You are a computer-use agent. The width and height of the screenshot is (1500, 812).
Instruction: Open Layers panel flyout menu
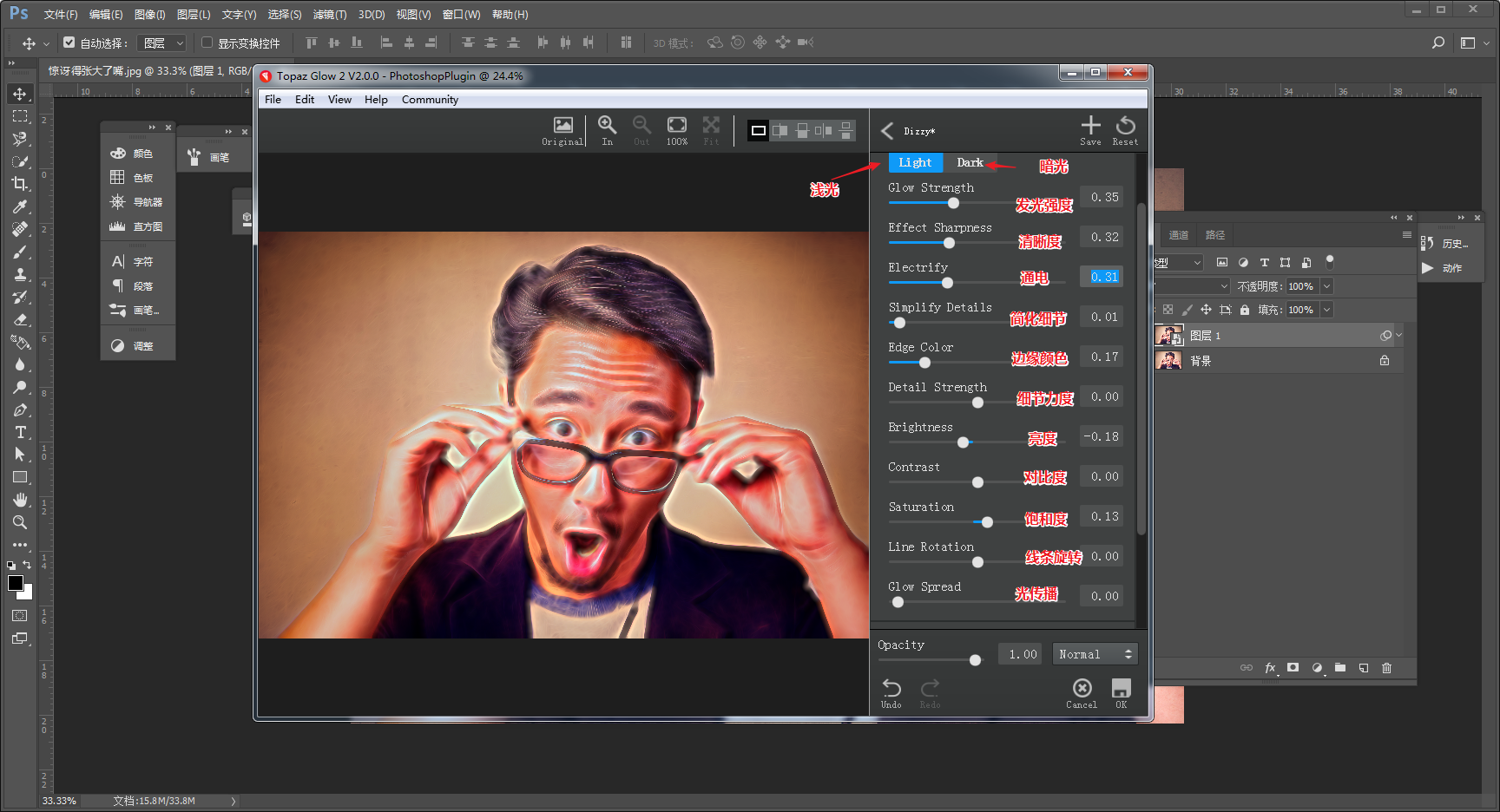click(x=1406, y=235)
